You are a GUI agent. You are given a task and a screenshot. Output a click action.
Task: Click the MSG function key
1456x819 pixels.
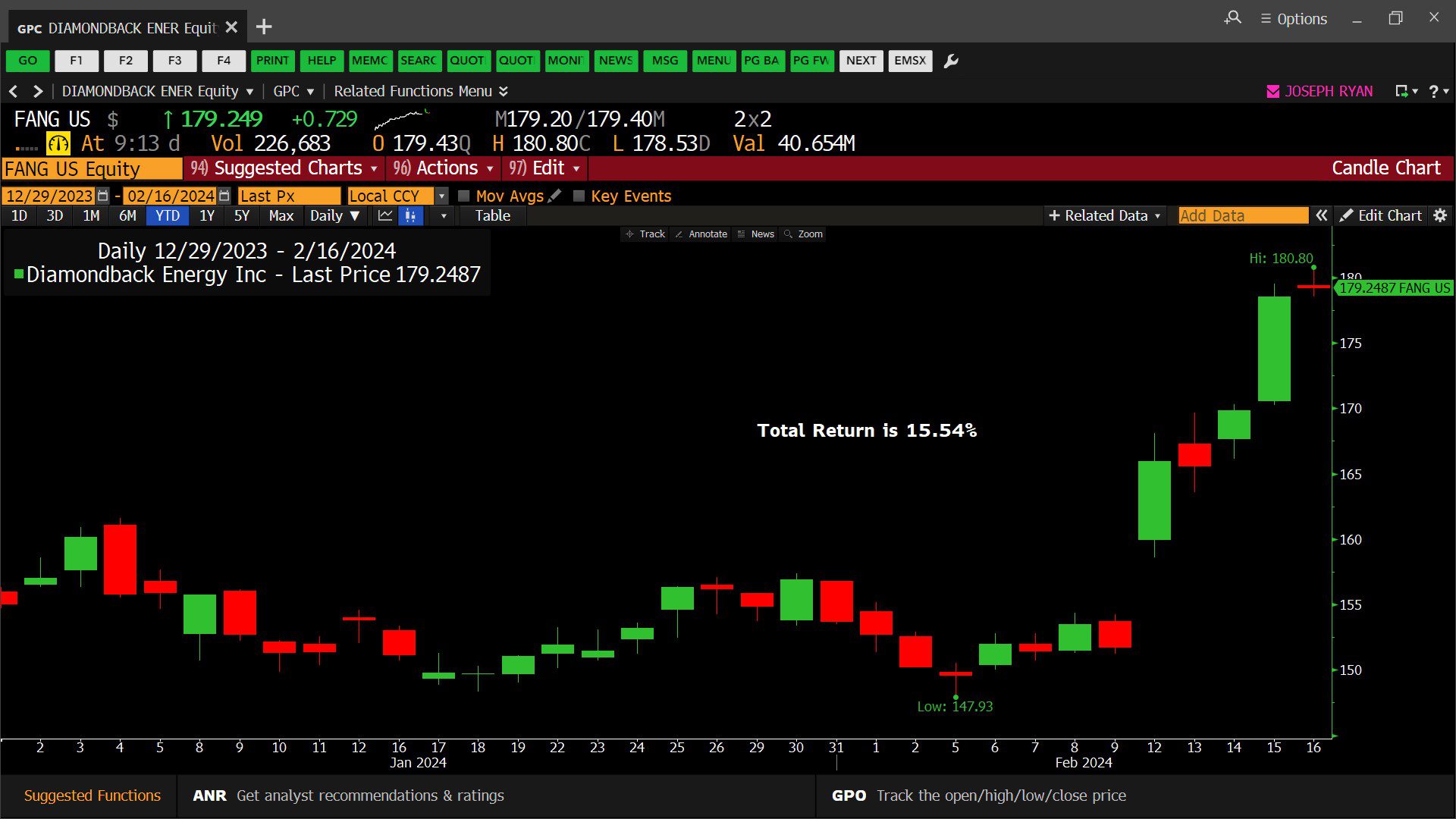point(665,61)
